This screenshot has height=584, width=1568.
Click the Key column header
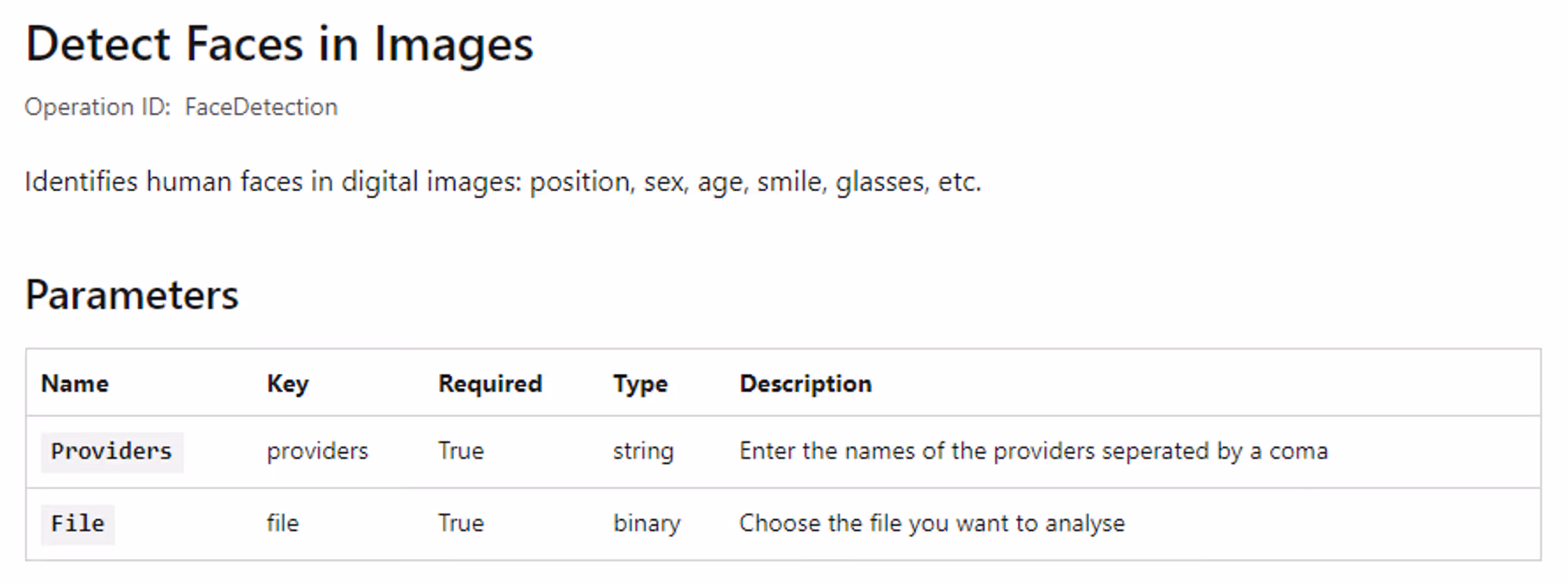click(x=288, y=384)
